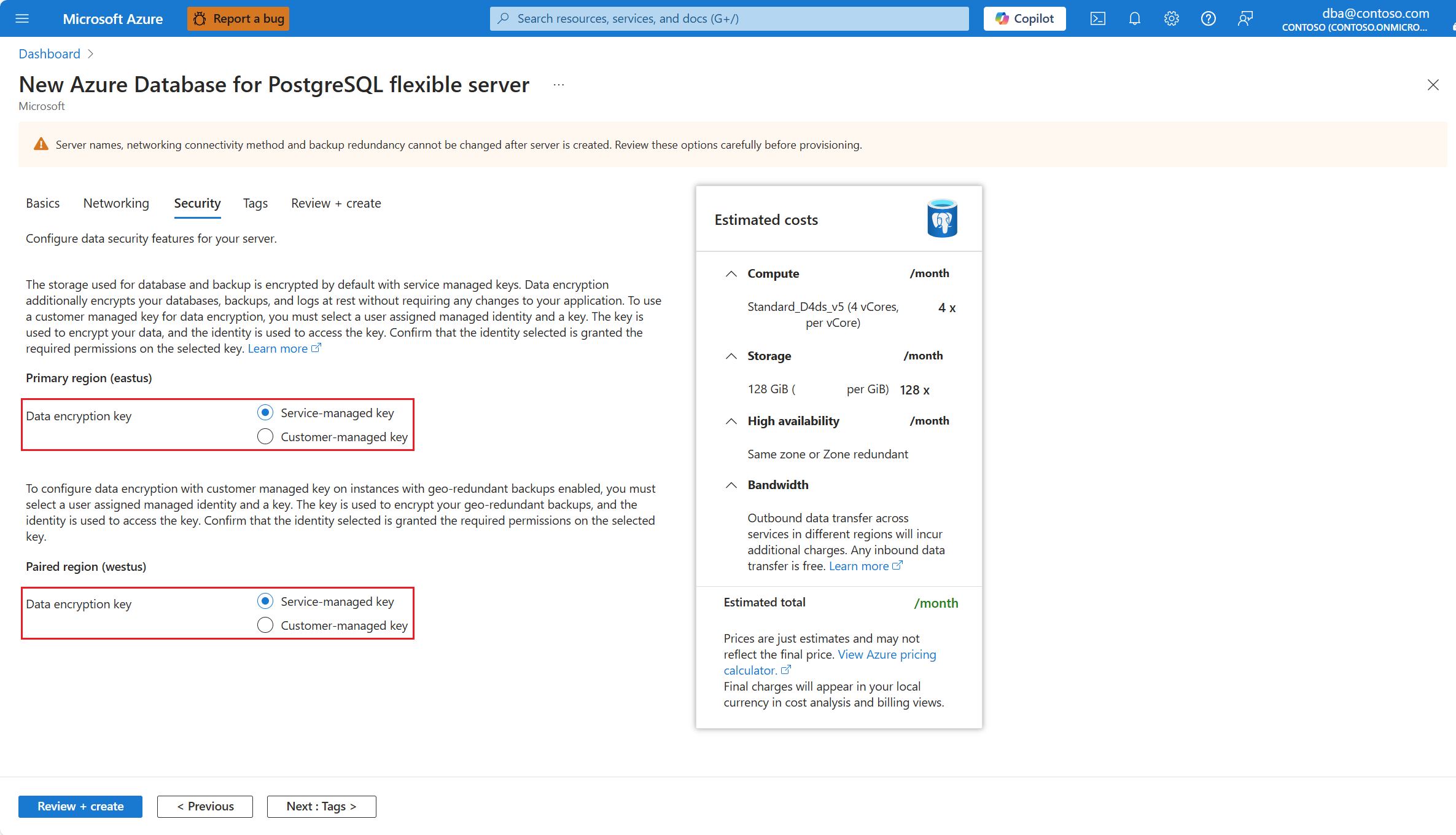1456x835 pixels.
Task: Select Customer-managed key for primary region
Action: (x=265, y=437)
